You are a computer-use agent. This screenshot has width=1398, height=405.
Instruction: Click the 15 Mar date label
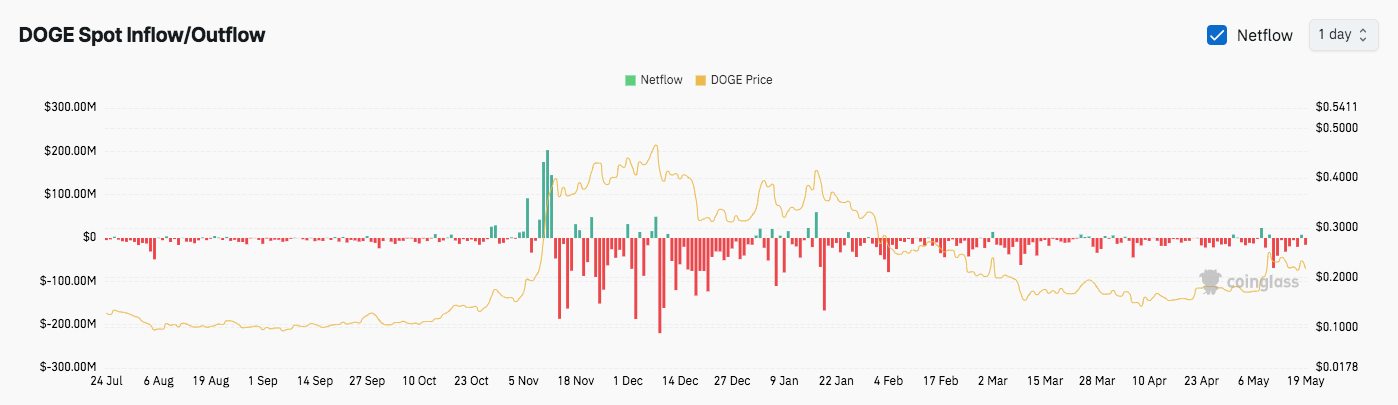(x=1046, y=381)
